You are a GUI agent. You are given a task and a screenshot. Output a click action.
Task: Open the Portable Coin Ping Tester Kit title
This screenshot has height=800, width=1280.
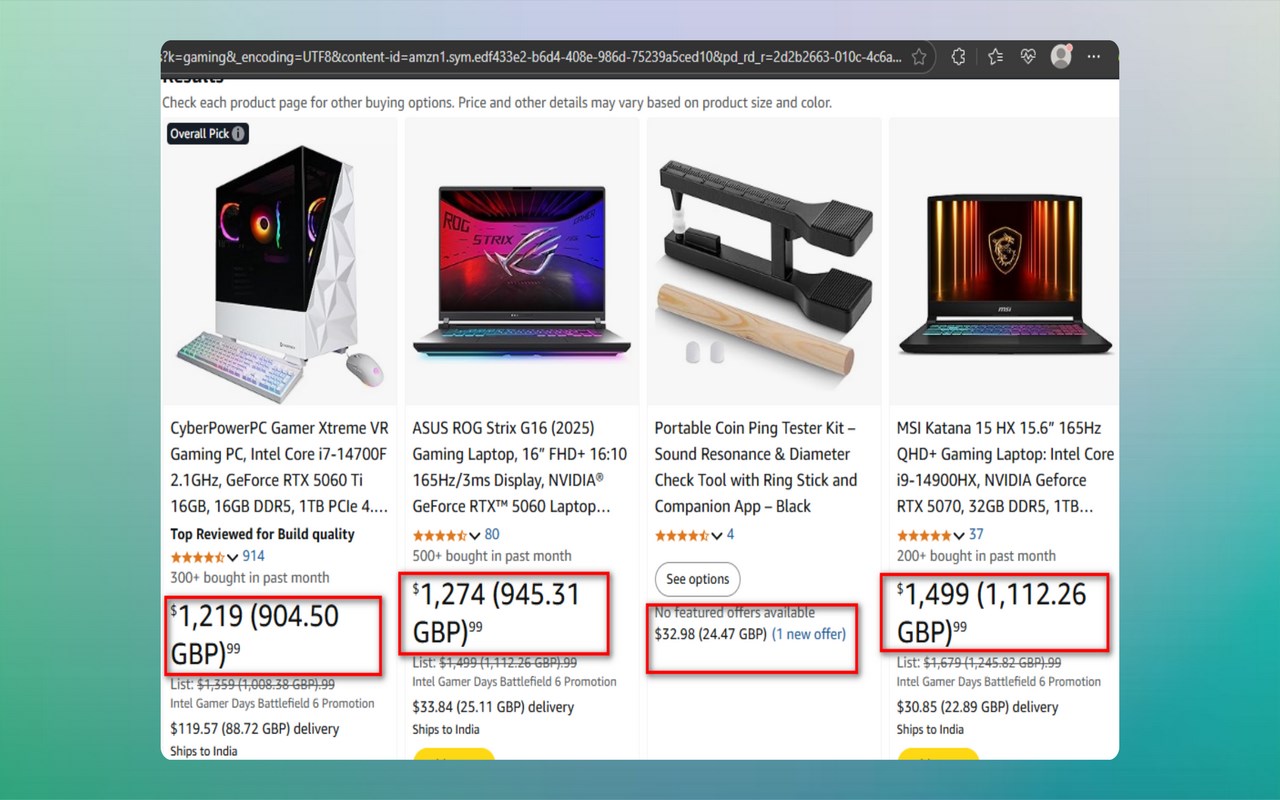756,467
